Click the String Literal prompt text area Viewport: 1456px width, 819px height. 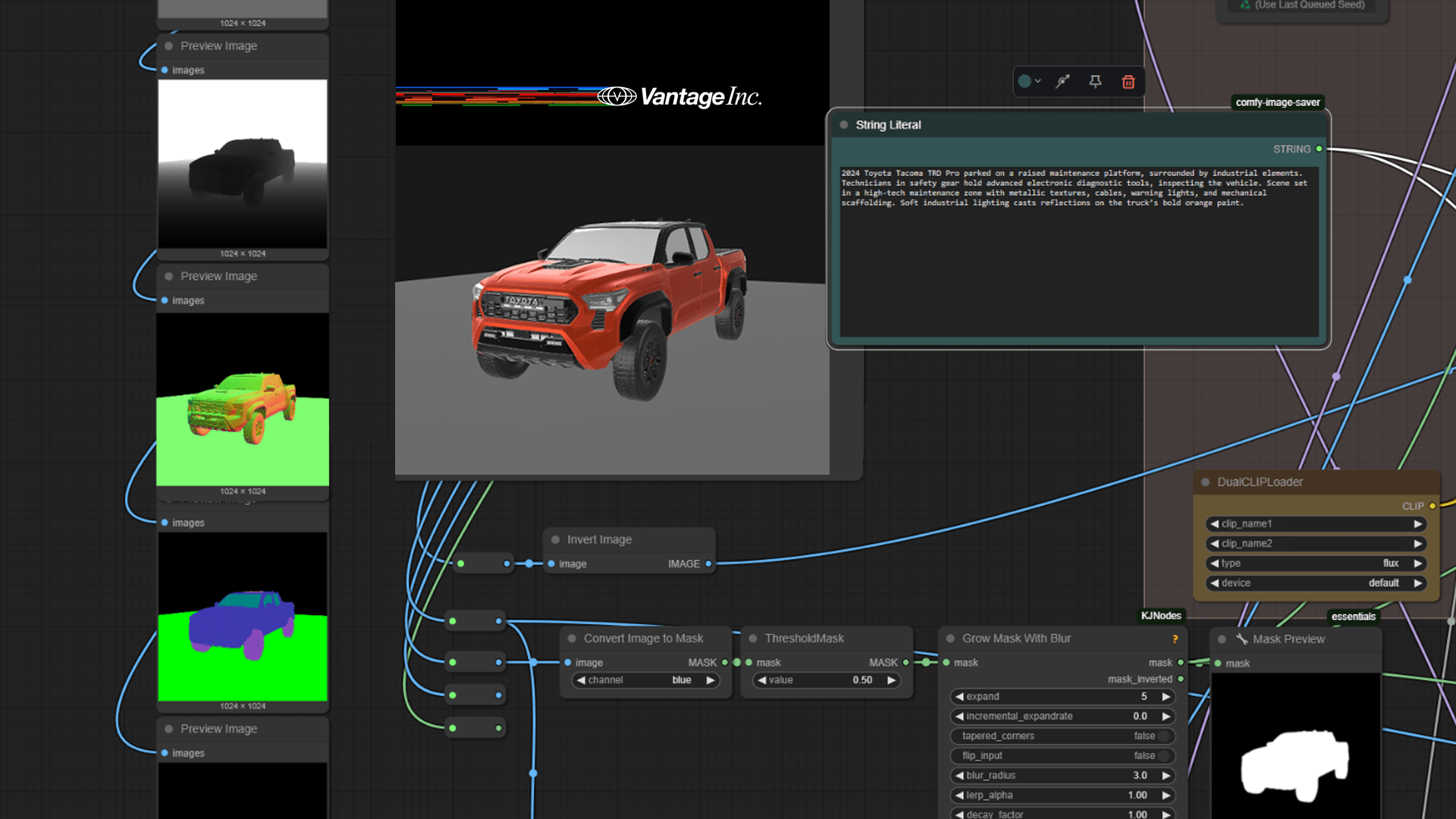click(1078, 250)
